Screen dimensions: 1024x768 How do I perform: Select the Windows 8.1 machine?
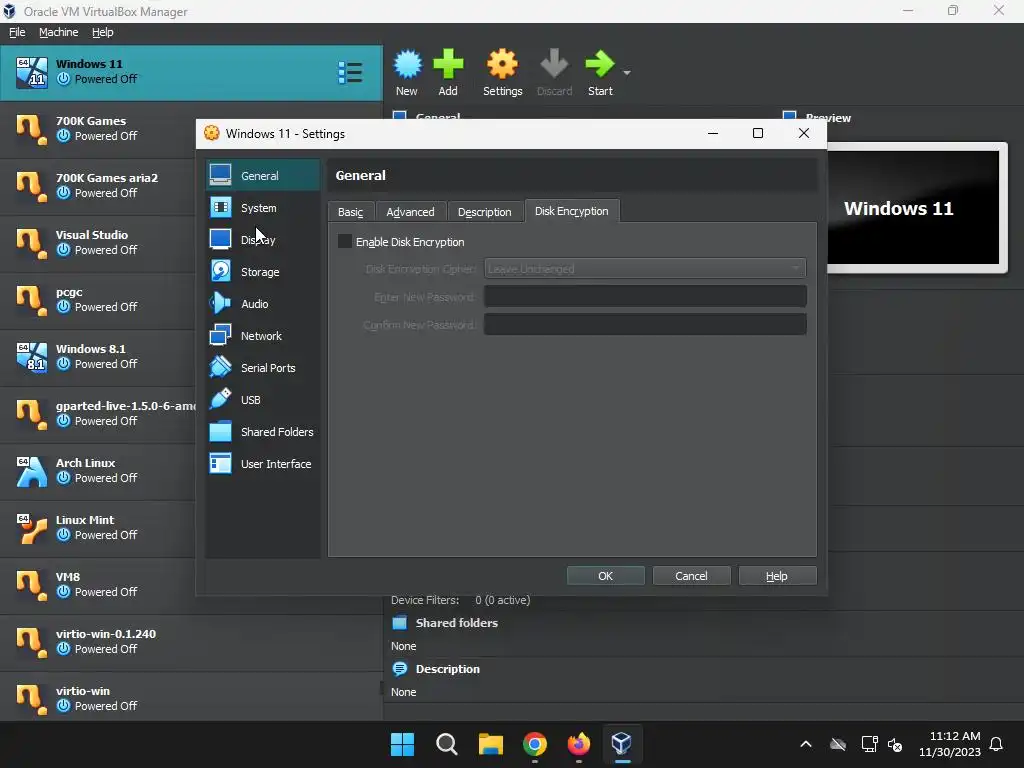[x=98, y=357]
